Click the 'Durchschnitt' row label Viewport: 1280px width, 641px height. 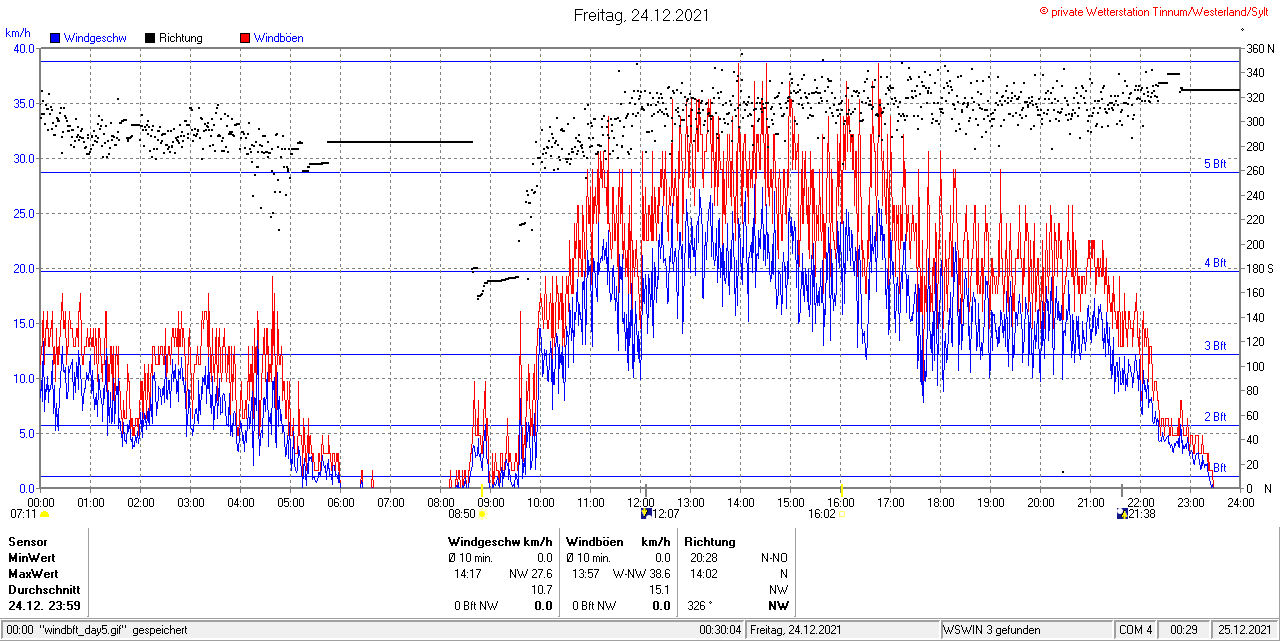[44, 590]
